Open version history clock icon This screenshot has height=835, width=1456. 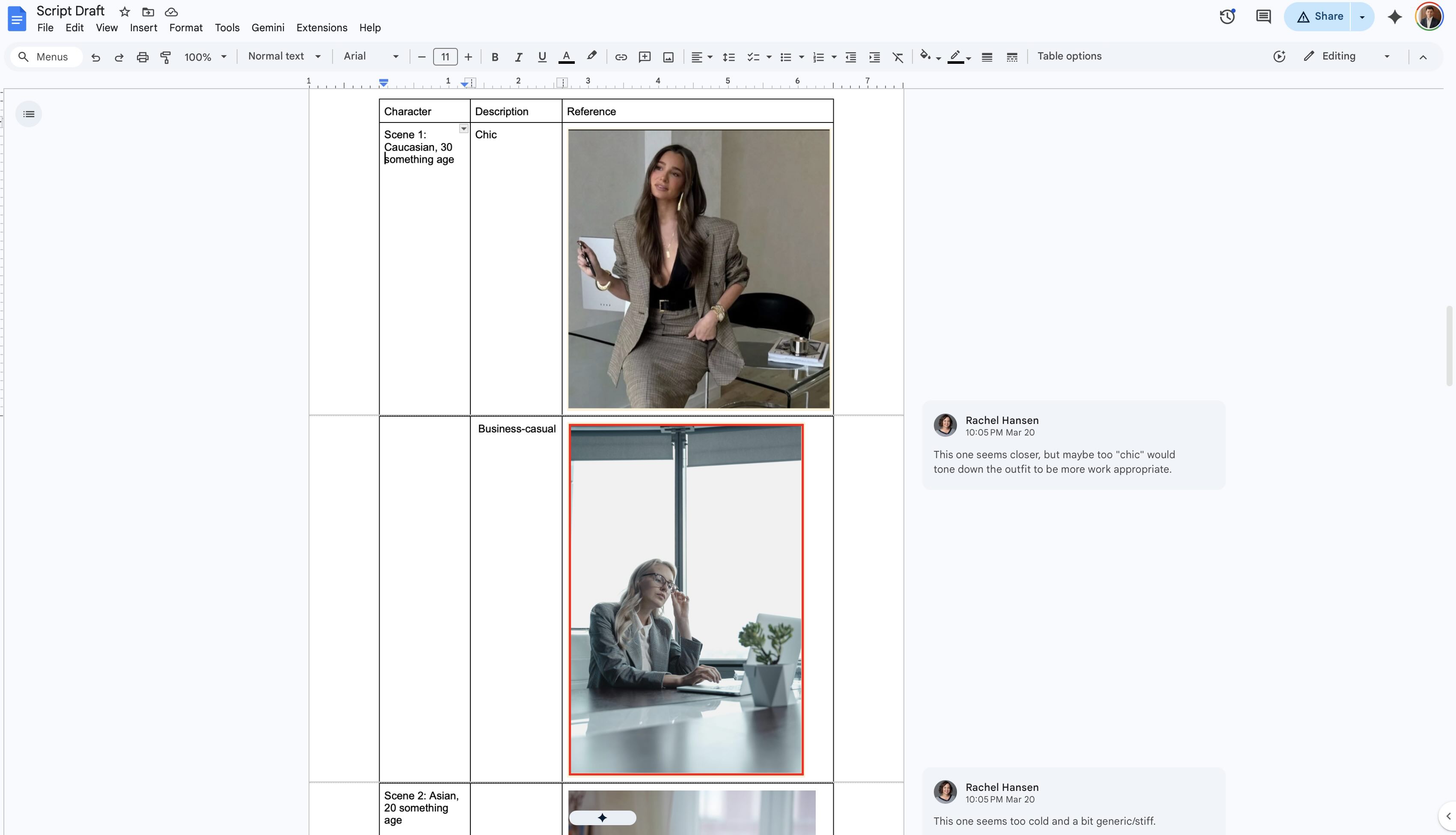tap(1227, 17)
